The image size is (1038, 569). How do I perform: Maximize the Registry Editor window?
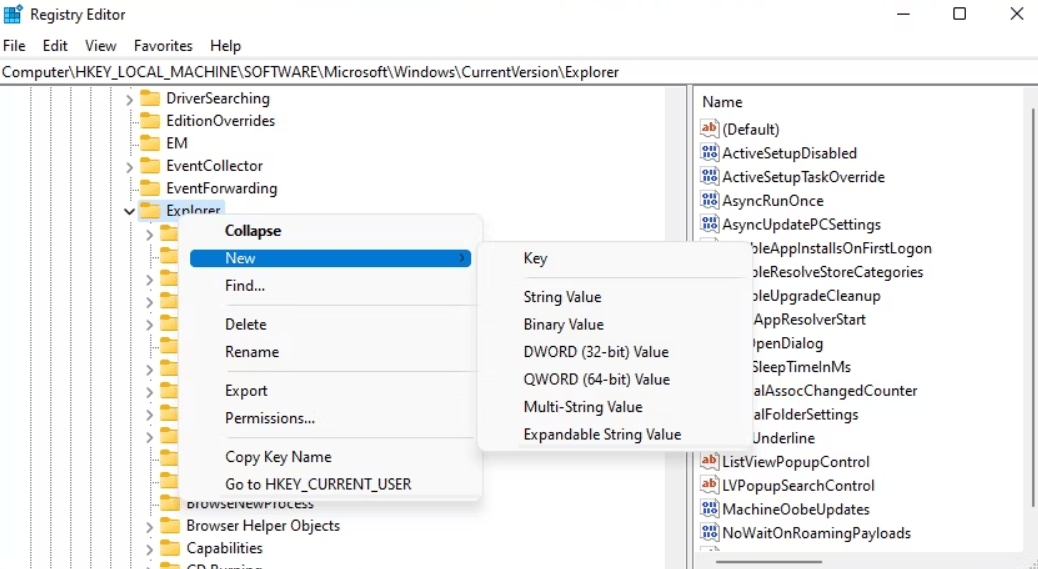pyautogui.click(x=959, y=14)
